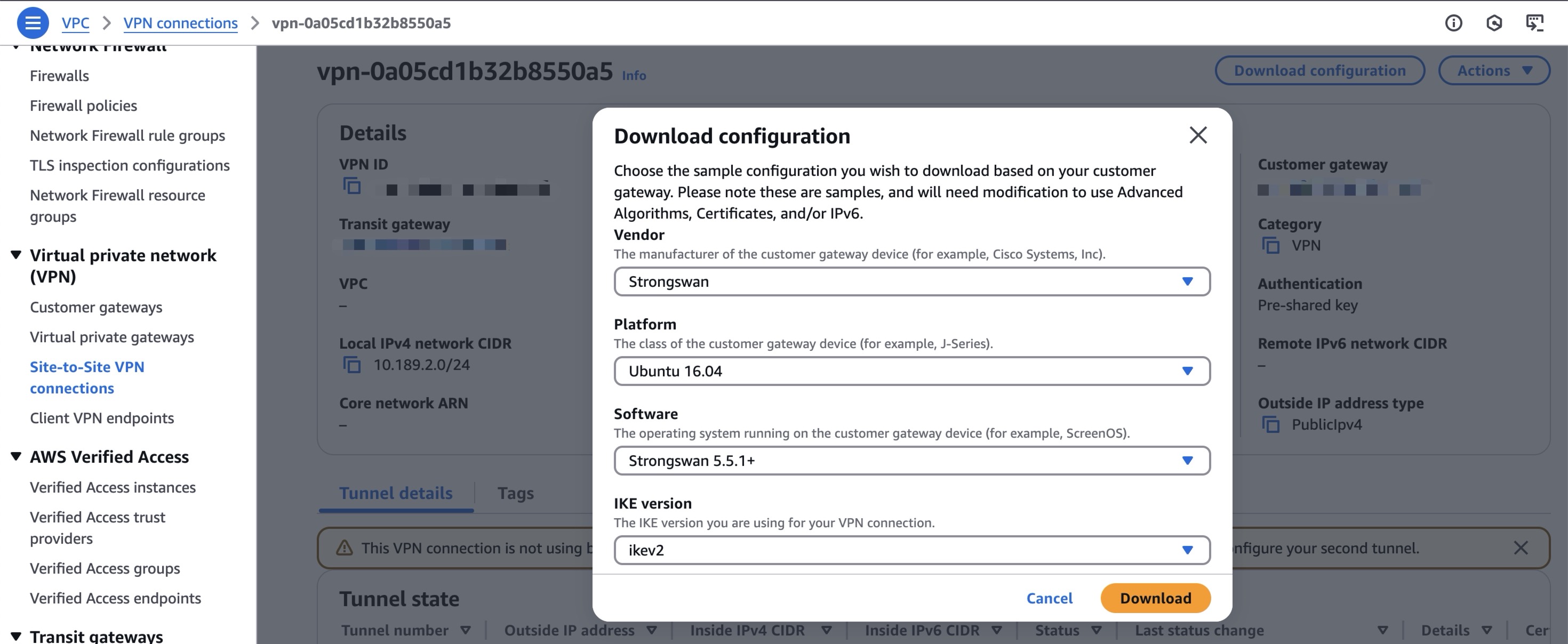Viewport: 1568px width, 644px height.
Task: Open Verified Access instances
Action: (x=113, y=487)
